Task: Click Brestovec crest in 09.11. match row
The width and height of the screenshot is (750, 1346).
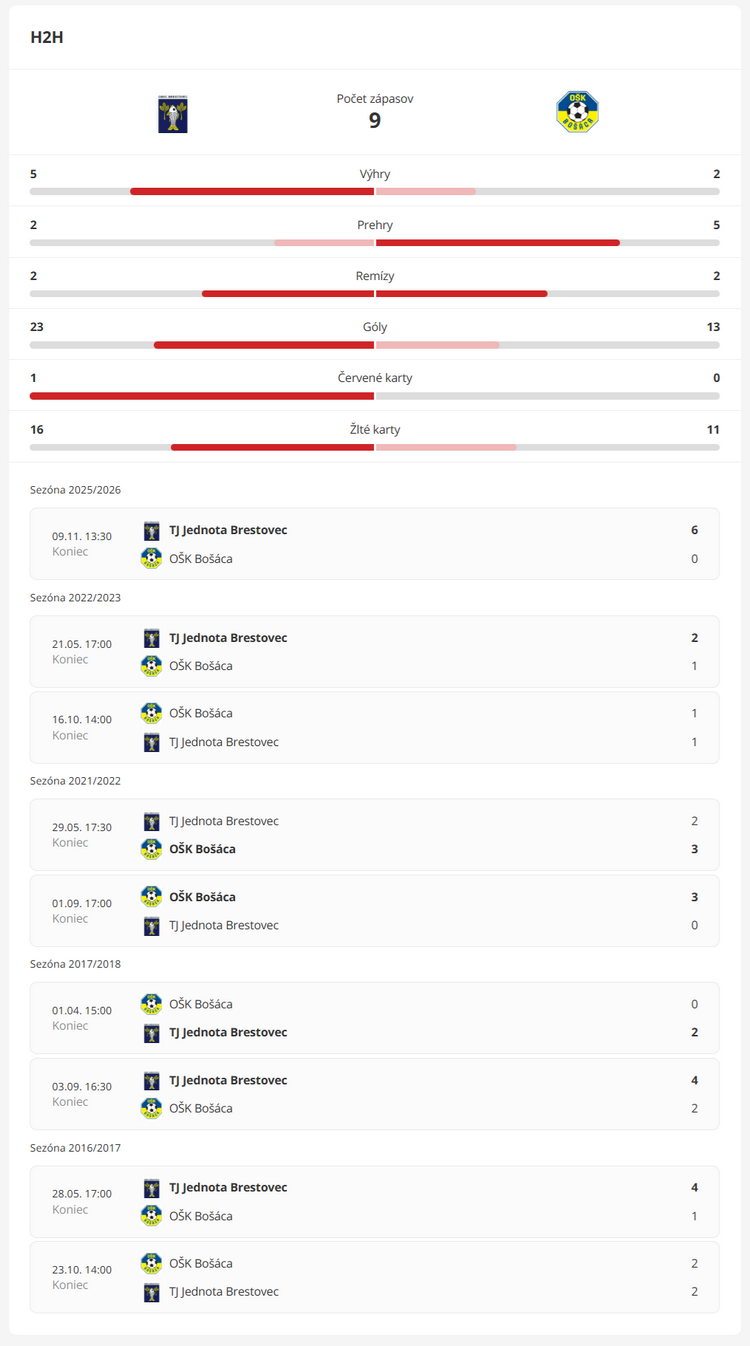Action: click(x=151, y=530)
